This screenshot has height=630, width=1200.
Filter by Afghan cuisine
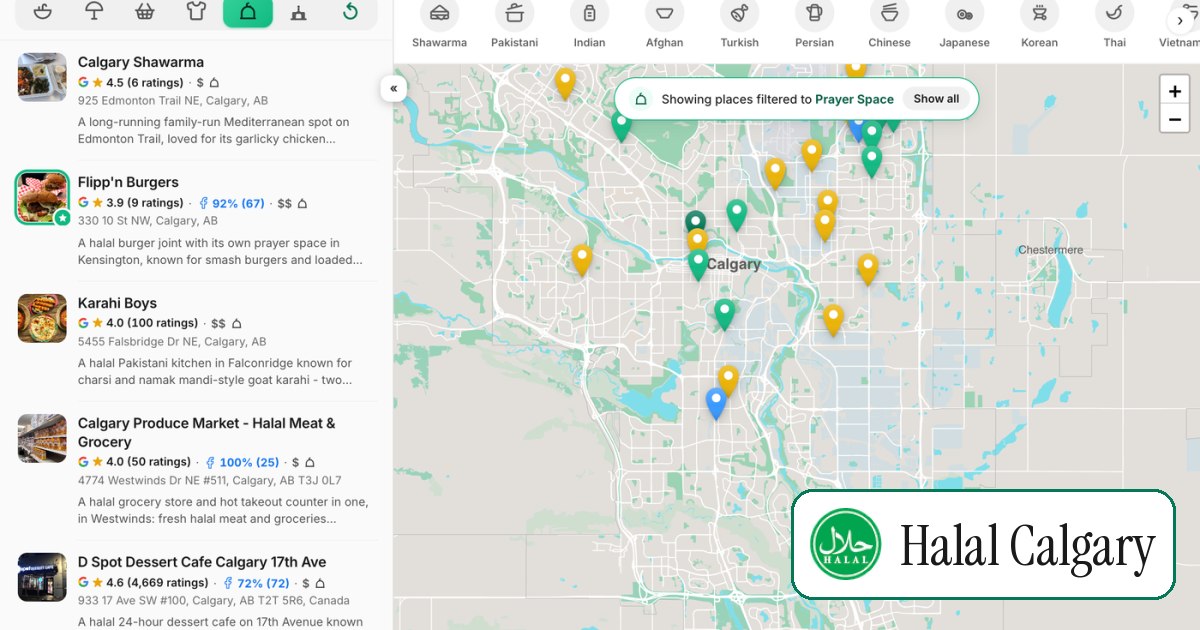[664, 24]
